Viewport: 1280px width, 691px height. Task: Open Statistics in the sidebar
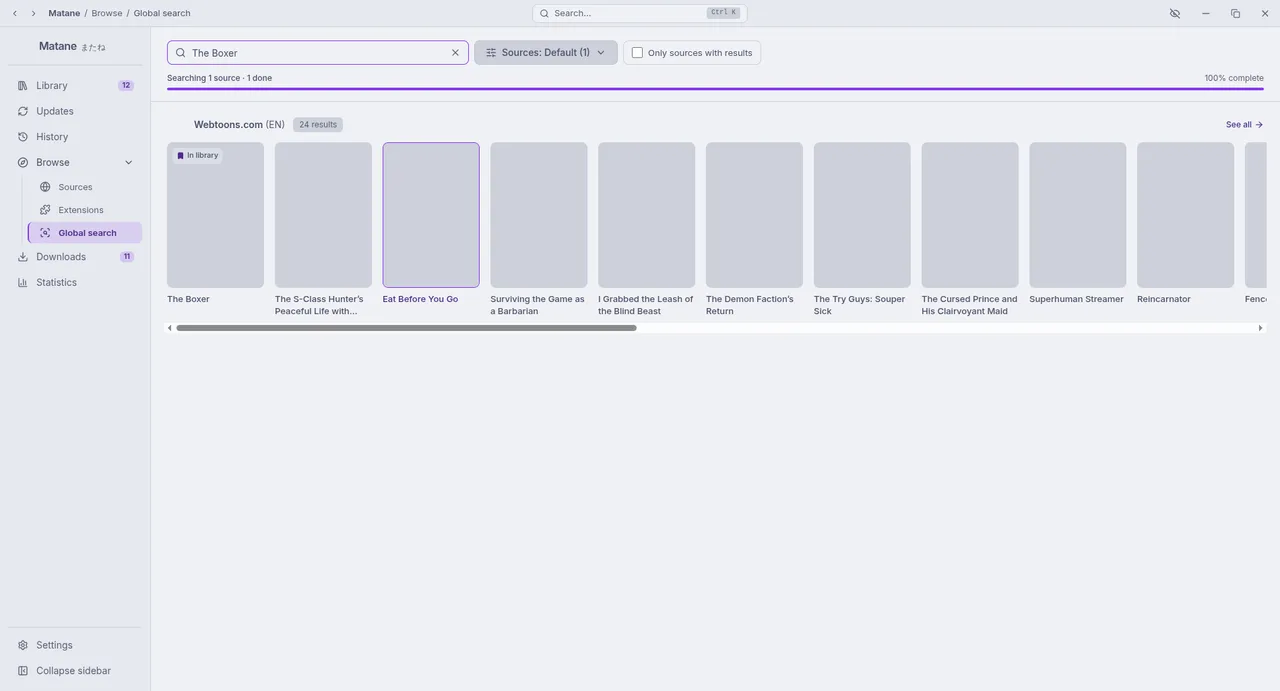[75, 283]
